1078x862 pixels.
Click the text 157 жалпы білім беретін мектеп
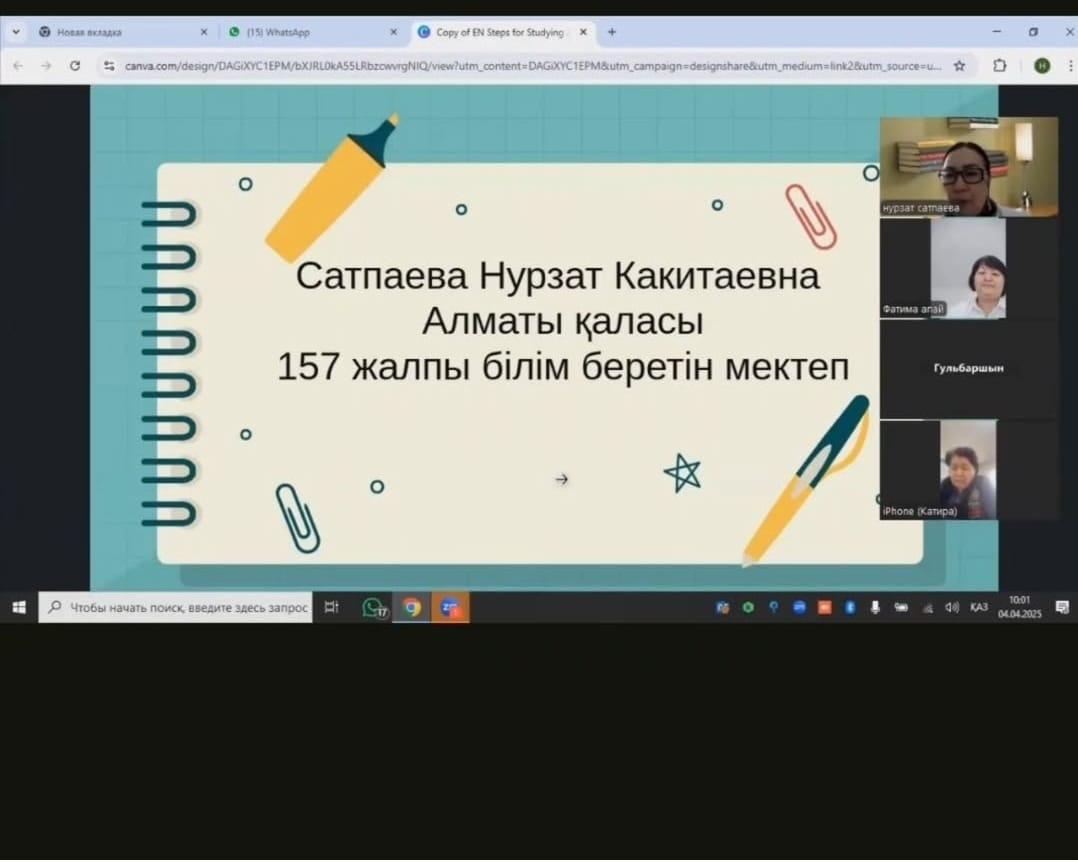563,366
